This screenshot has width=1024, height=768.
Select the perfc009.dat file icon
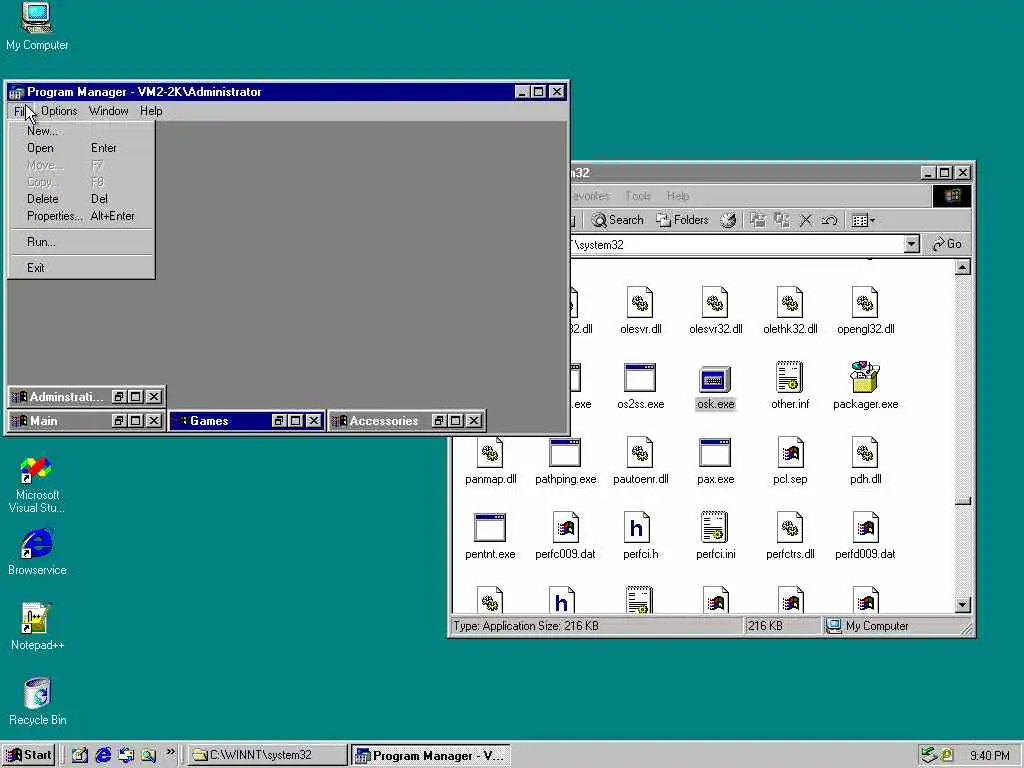[x=565, y=536]
